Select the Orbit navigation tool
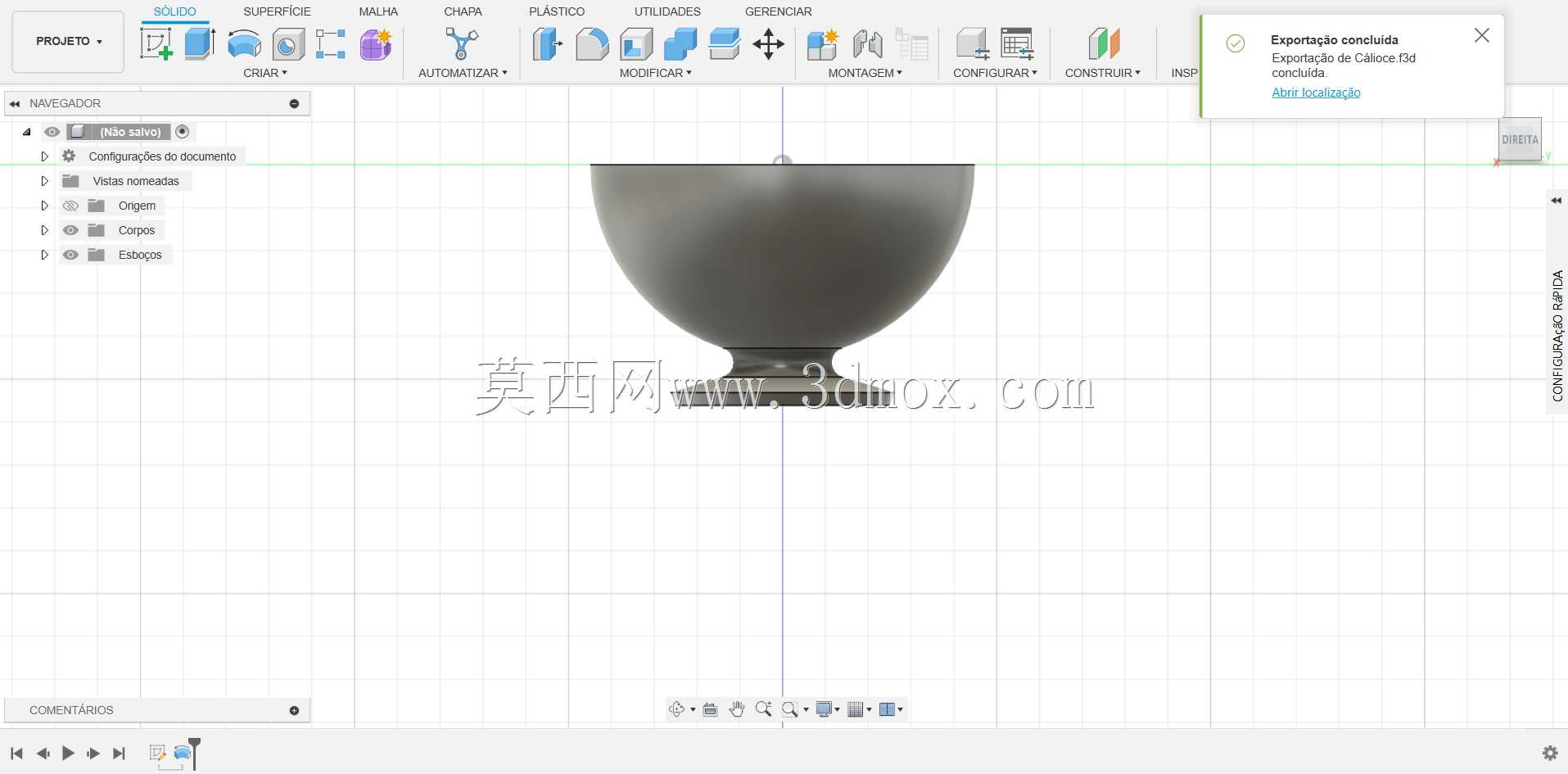This screenshot has height=774, width=1568. [677, 709]
